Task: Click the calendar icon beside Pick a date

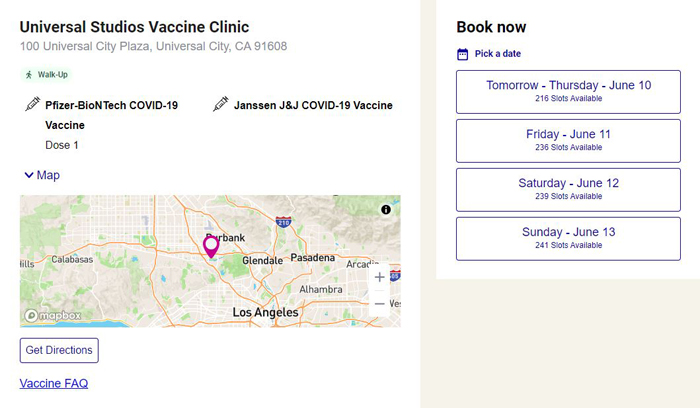Action: (x=462, y=54)
